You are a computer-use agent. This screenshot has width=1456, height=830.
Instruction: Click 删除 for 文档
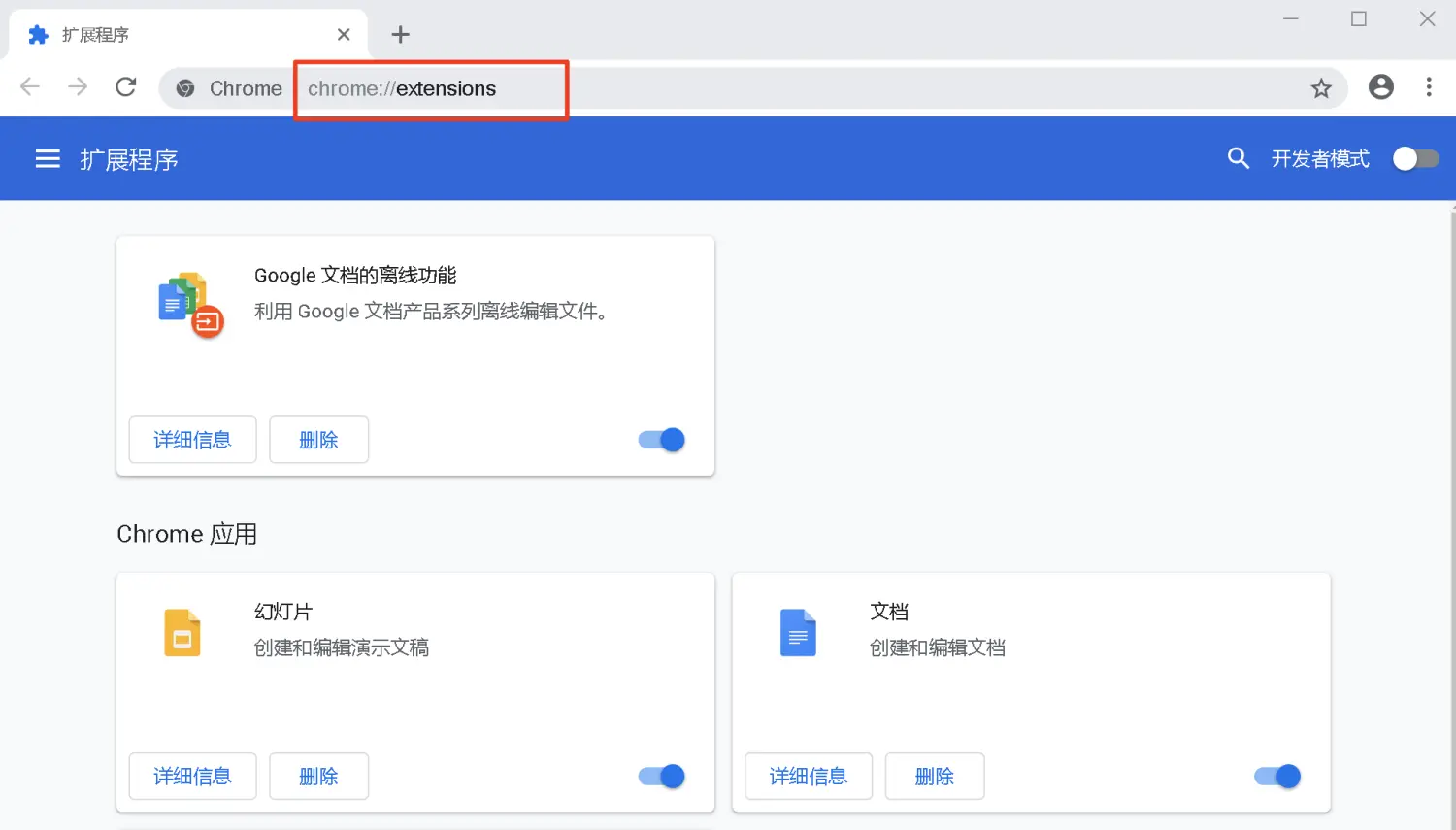[935, 776]
